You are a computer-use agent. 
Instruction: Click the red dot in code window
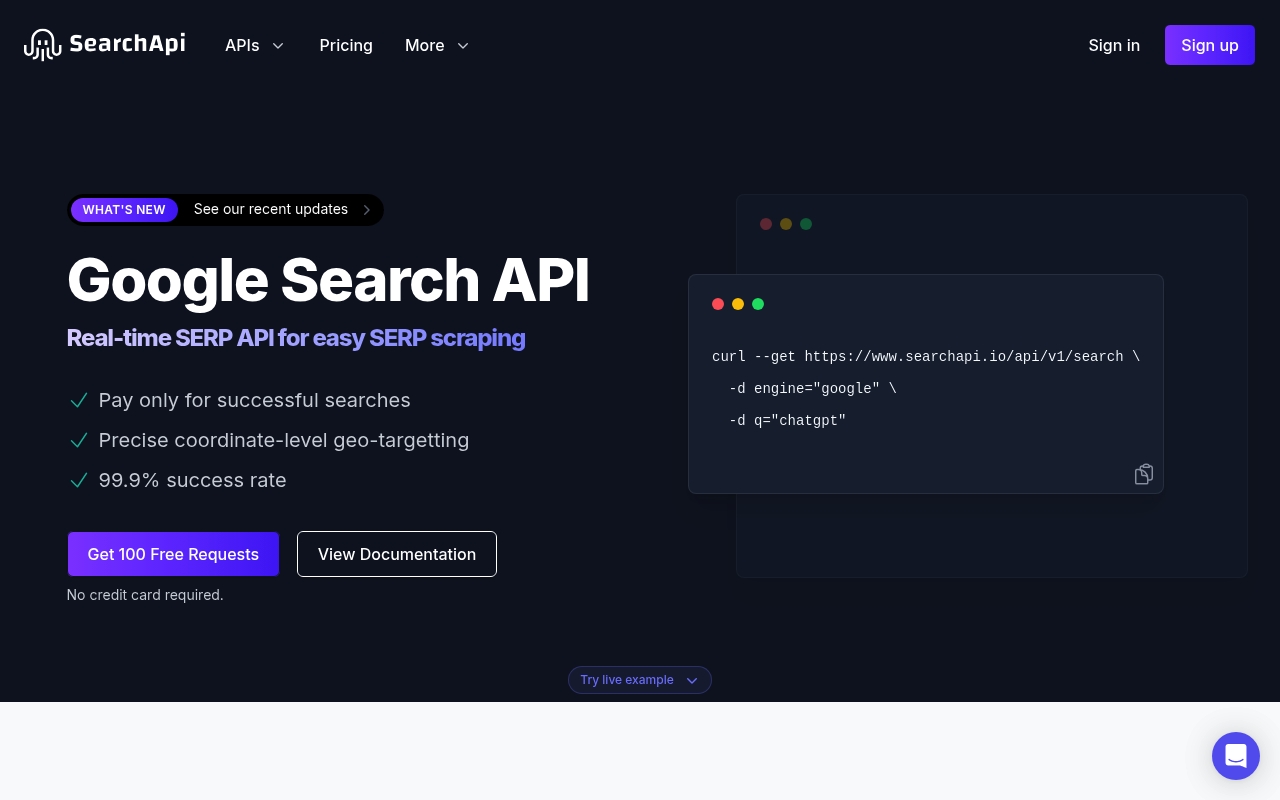click(718, 304)
